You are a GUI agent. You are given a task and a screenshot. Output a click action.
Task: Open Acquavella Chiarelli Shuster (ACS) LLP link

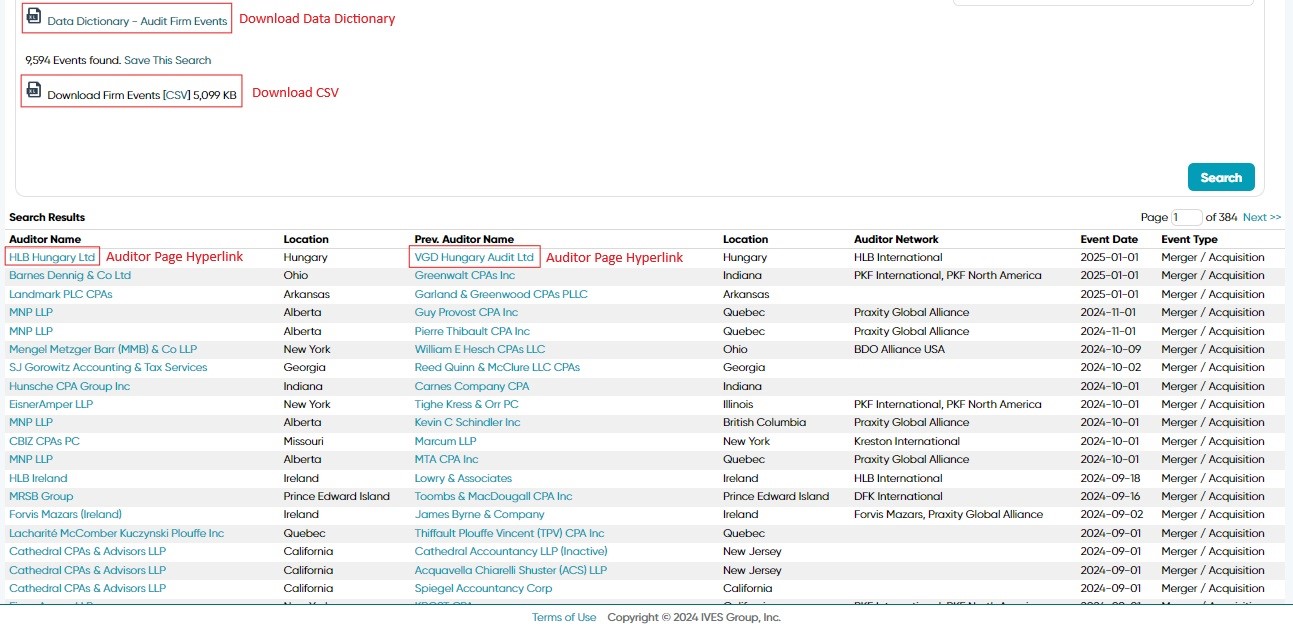point(511,570)
